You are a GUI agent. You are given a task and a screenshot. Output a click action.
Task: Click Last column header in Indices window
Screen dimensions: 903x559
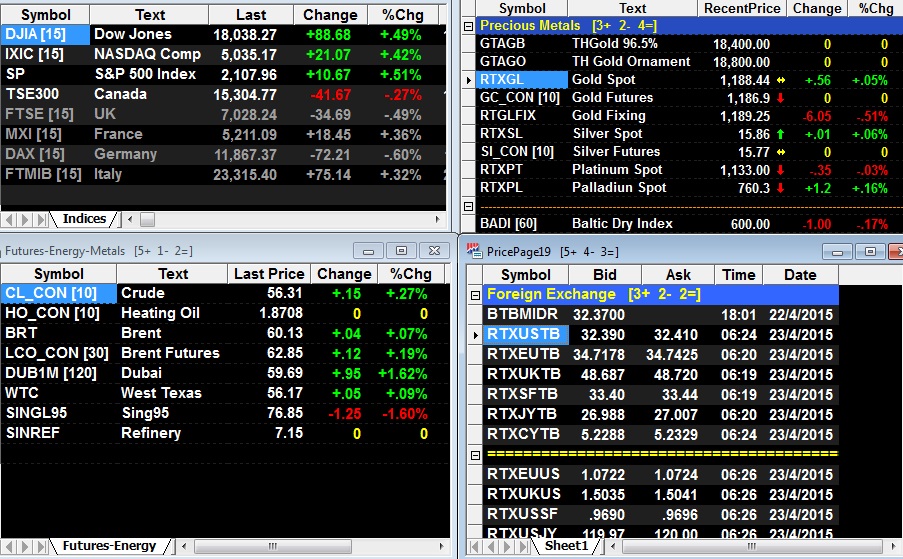[251, 15]
